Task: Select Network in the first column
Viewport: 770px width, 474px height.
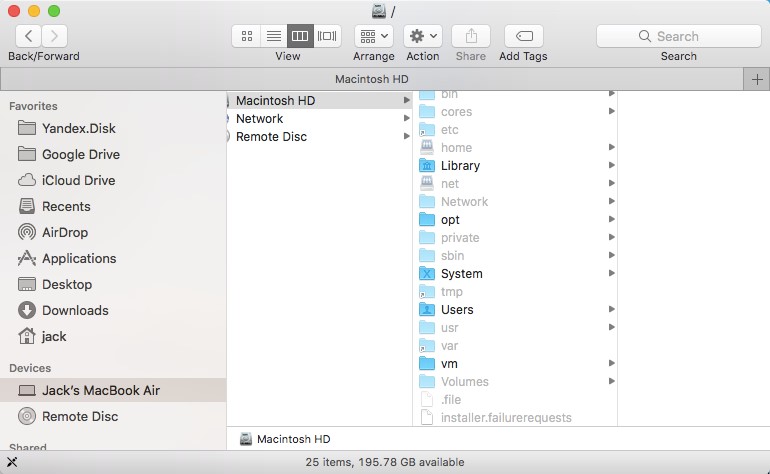Action: (x=259, y=119)
